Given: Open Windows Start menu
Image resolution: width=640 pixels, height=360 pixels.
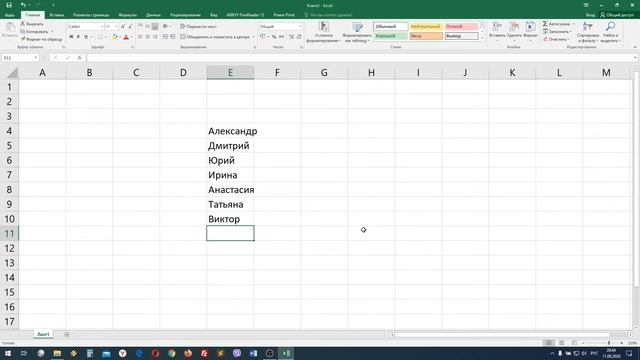Looking at the screenshot, I should coord(8,353).
